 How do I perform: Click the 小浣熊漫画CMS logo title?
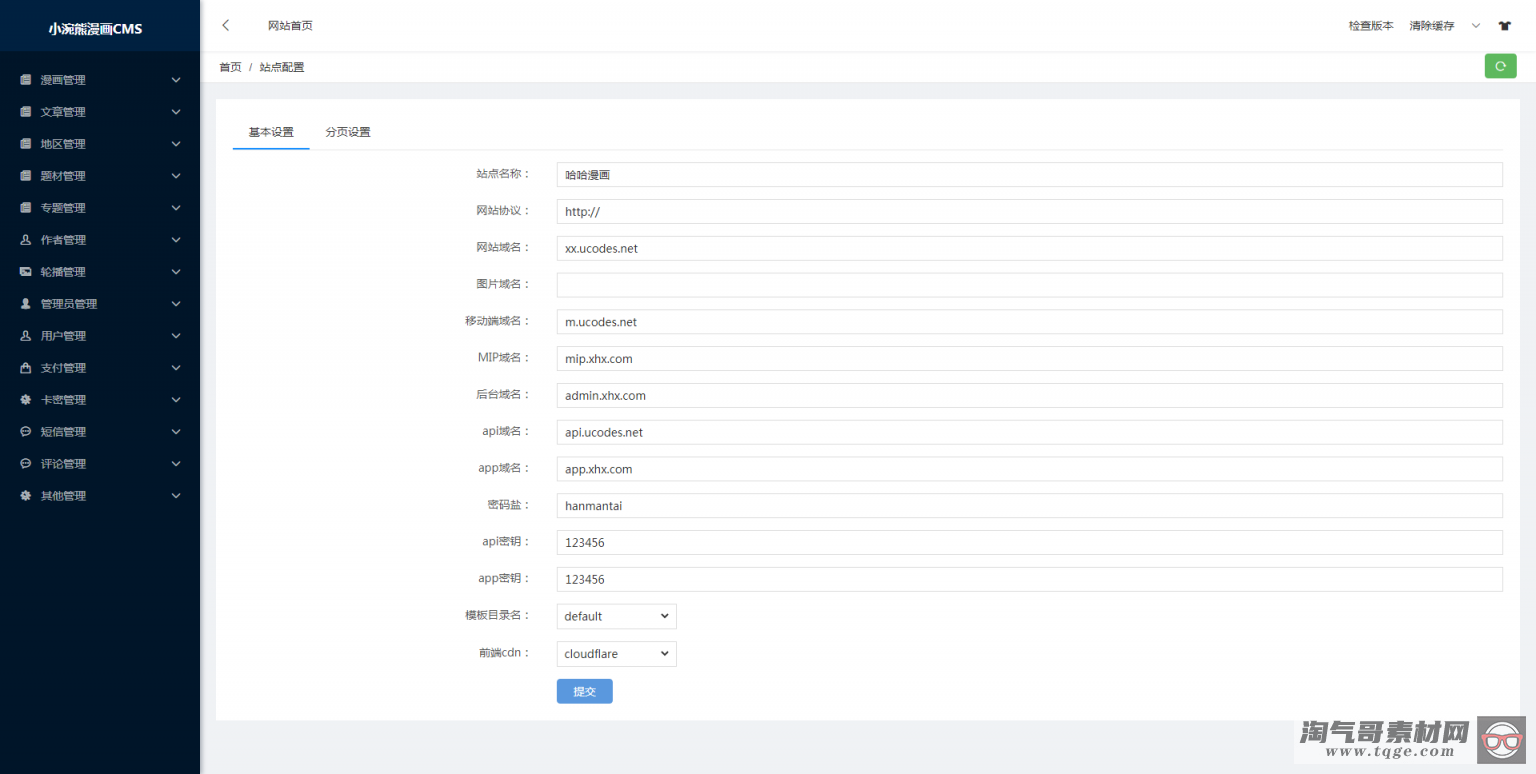(96, 29)
